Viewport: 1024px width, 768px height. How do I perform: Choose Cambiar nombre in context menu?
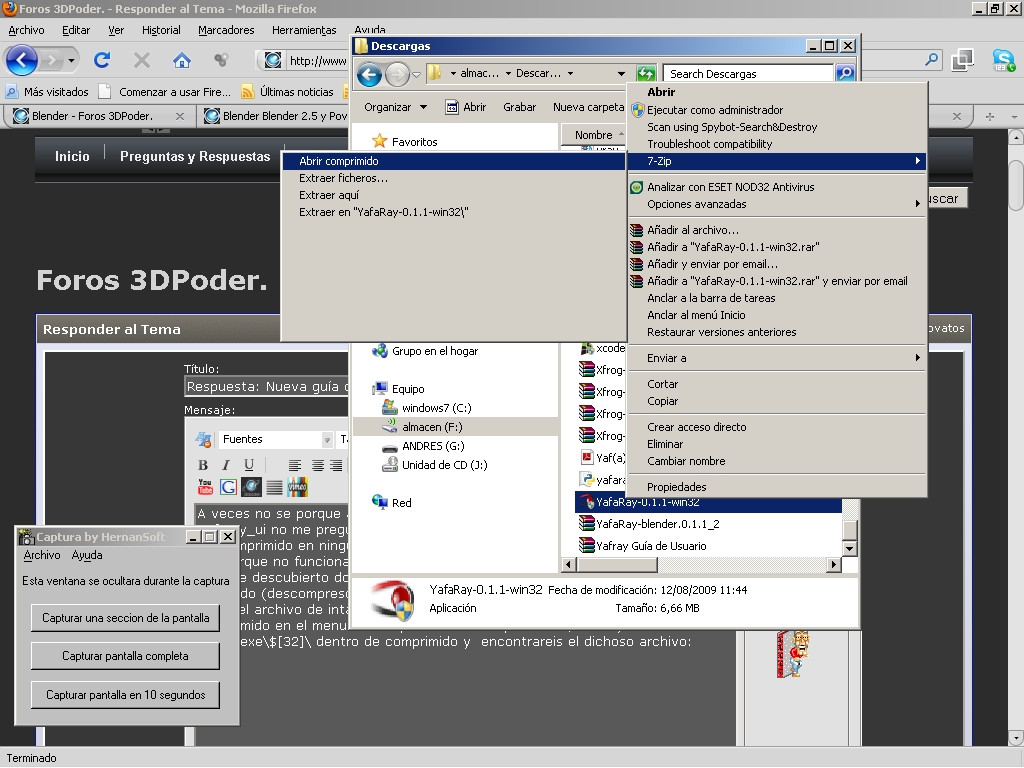776,461
